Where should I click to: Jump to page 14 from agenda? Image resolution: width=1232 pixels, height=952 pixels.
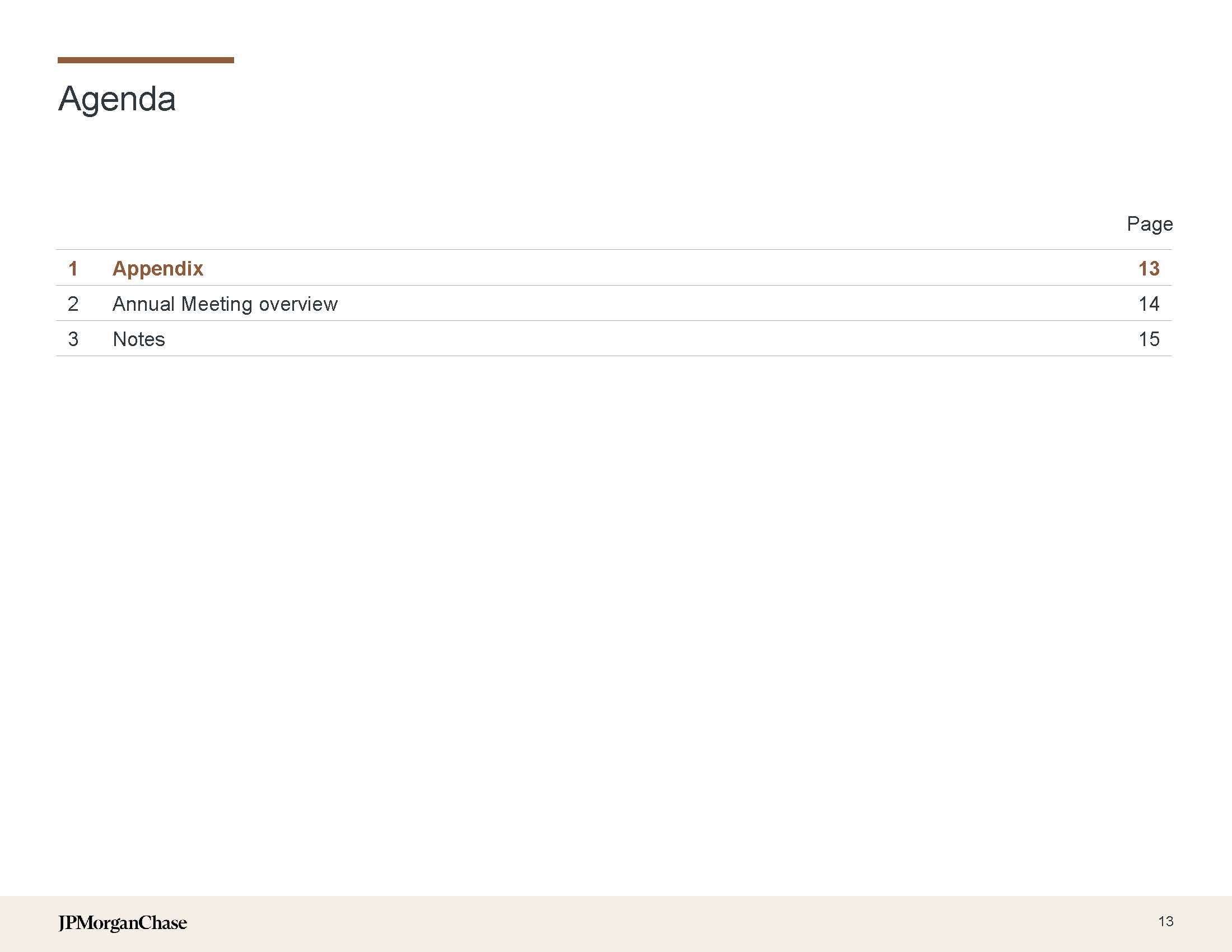click(1149, 304)
